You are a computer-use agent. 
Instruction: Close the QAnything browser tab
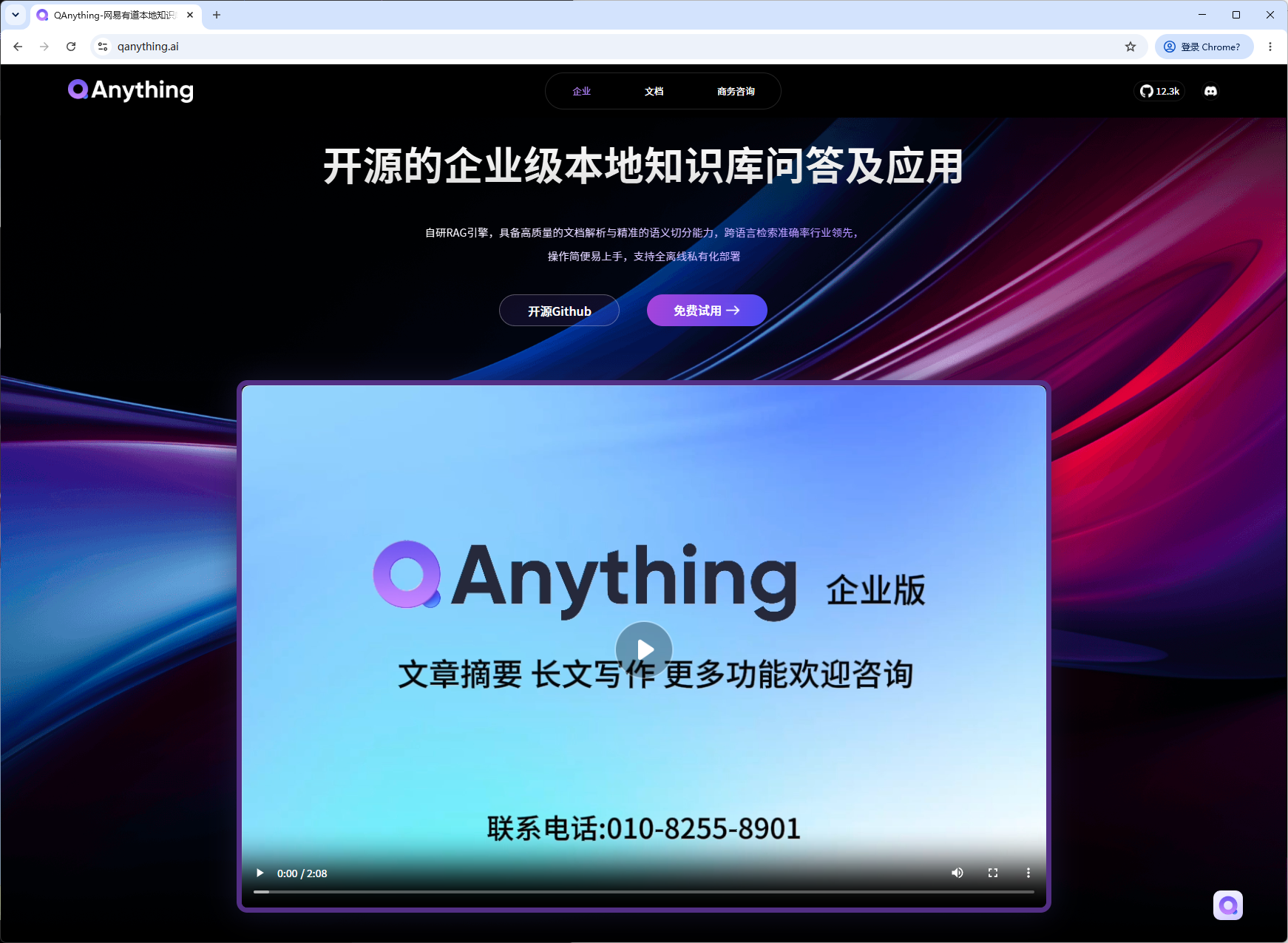pos(190,15)
